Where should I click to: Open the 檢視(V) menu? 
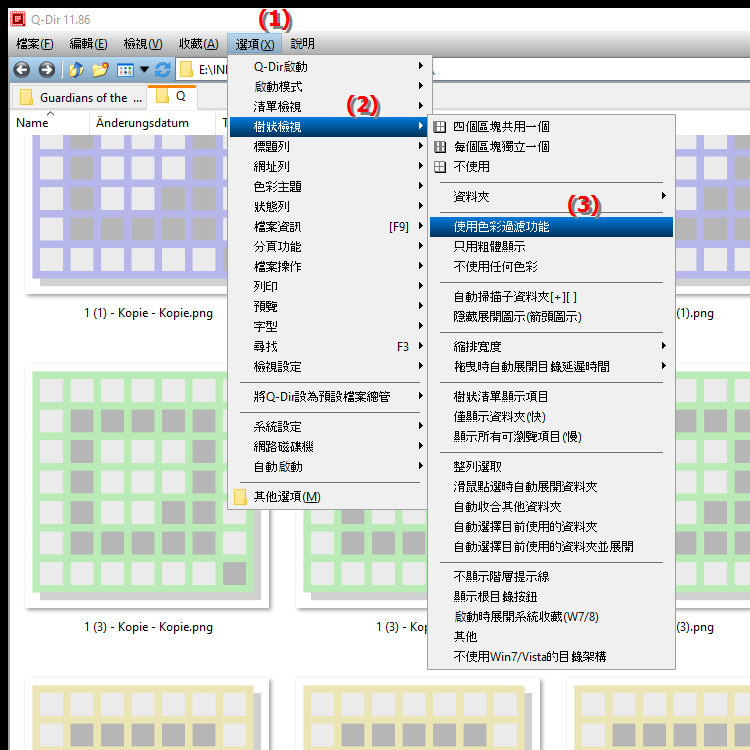(143, 44)
